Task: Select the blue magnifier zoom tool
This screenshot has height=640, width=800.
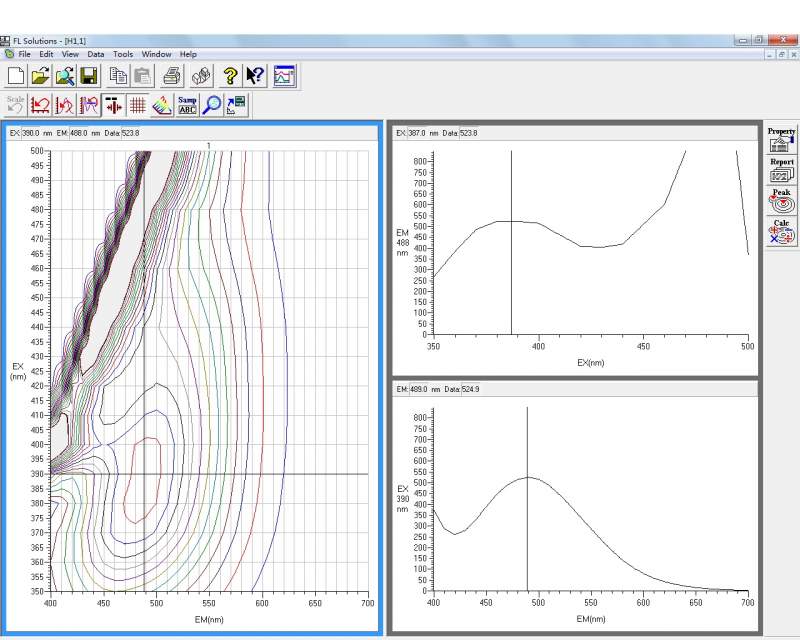Action: [x=212, y=105]
